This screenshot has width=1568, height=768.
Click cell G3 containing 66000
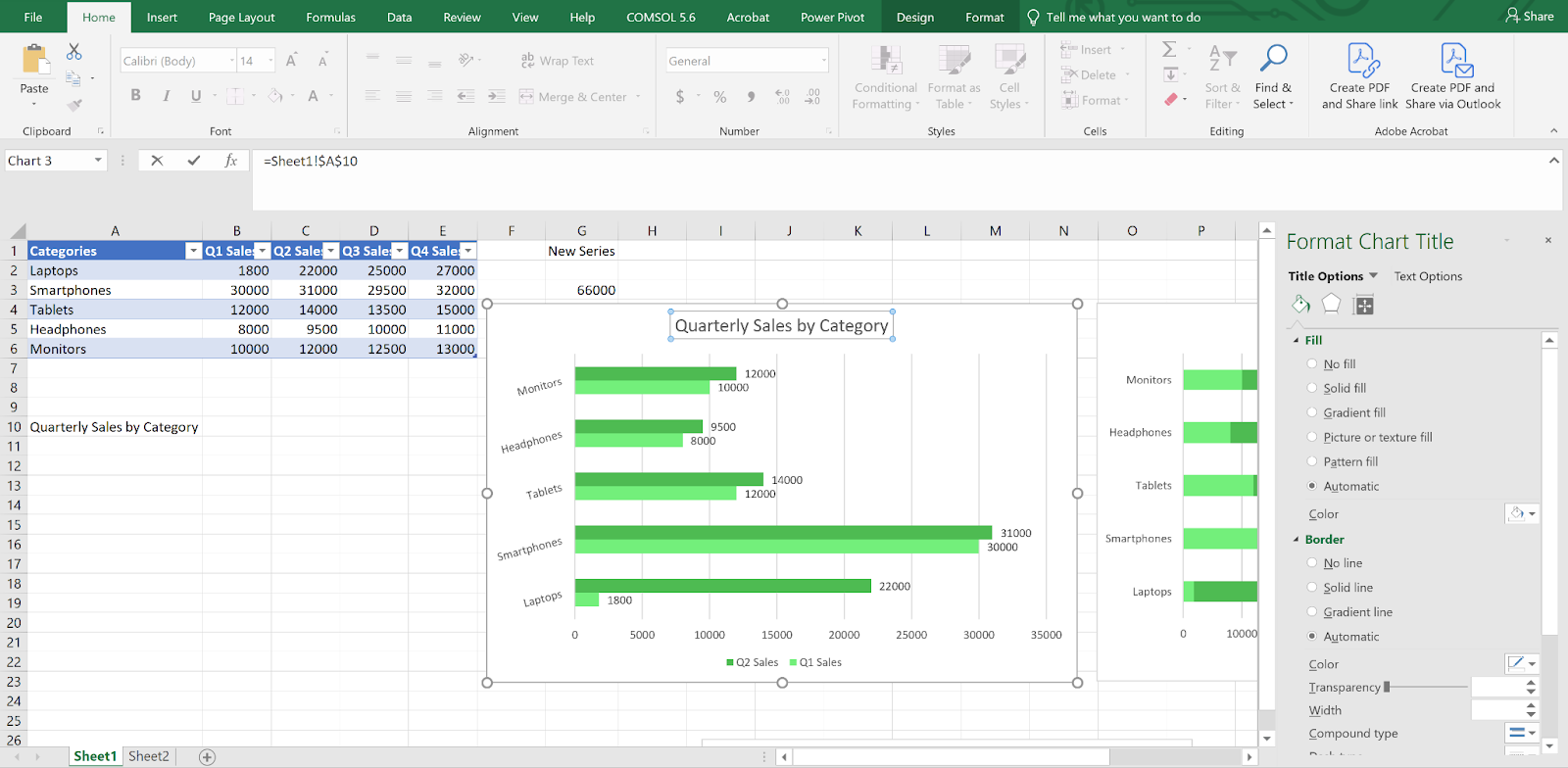(581, 290)
